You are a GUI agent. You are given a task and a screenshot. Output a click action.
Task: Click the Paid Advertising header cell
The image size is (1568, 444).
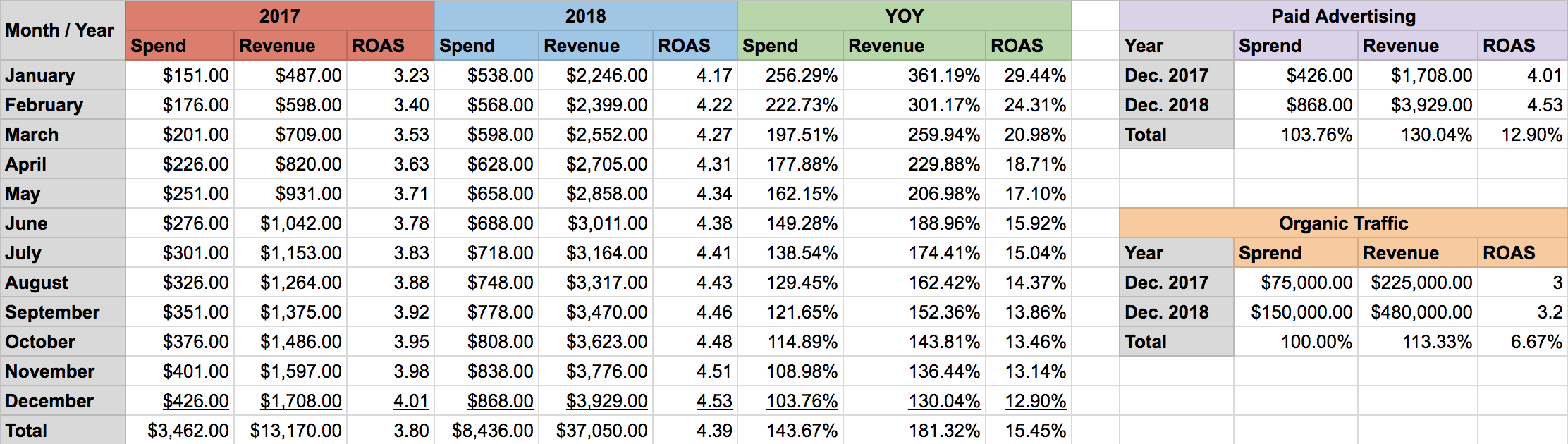click(1343, 16)
